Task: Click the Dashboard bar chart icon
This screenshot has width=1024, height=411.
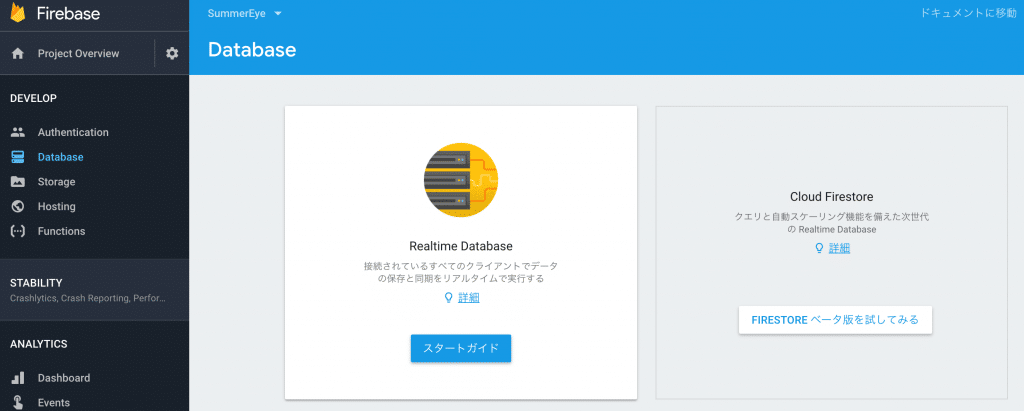Action: (18, 378)
